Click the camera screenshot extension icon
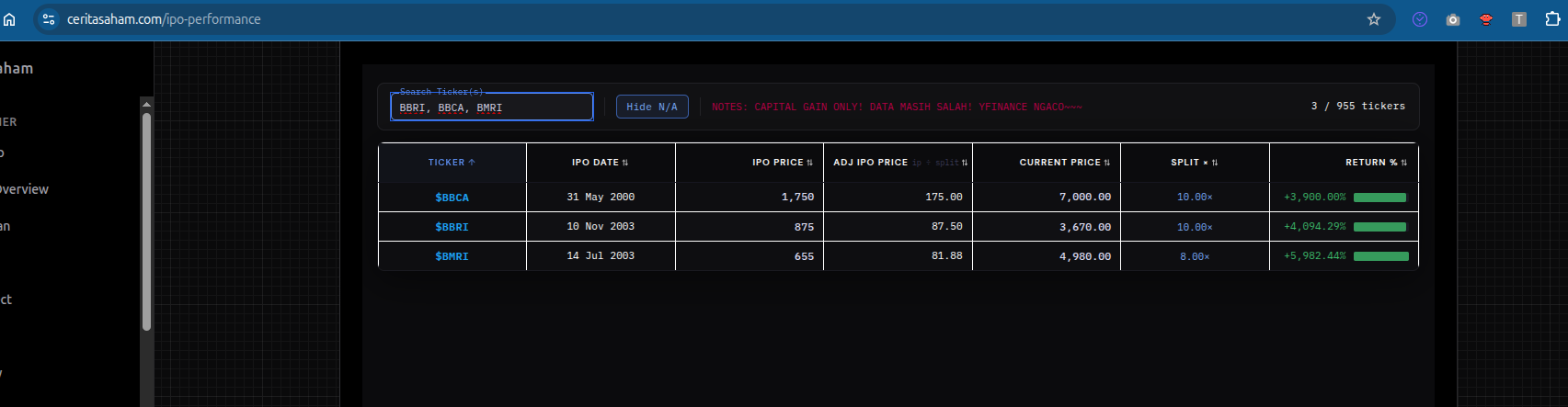1568x407 pixels. [x=1453, y=19]
